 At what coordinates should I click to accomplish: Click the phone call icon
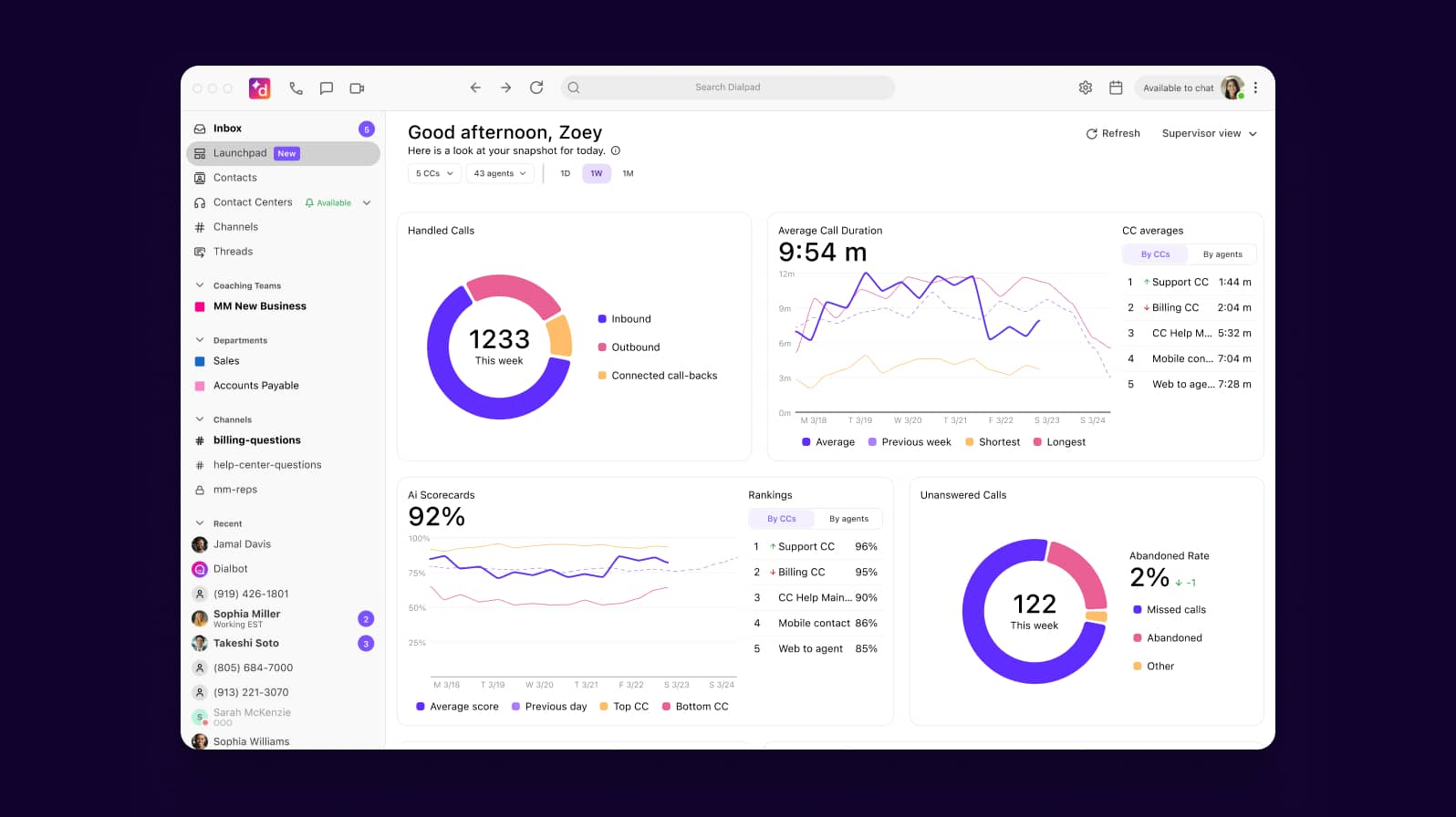point(296,88)
